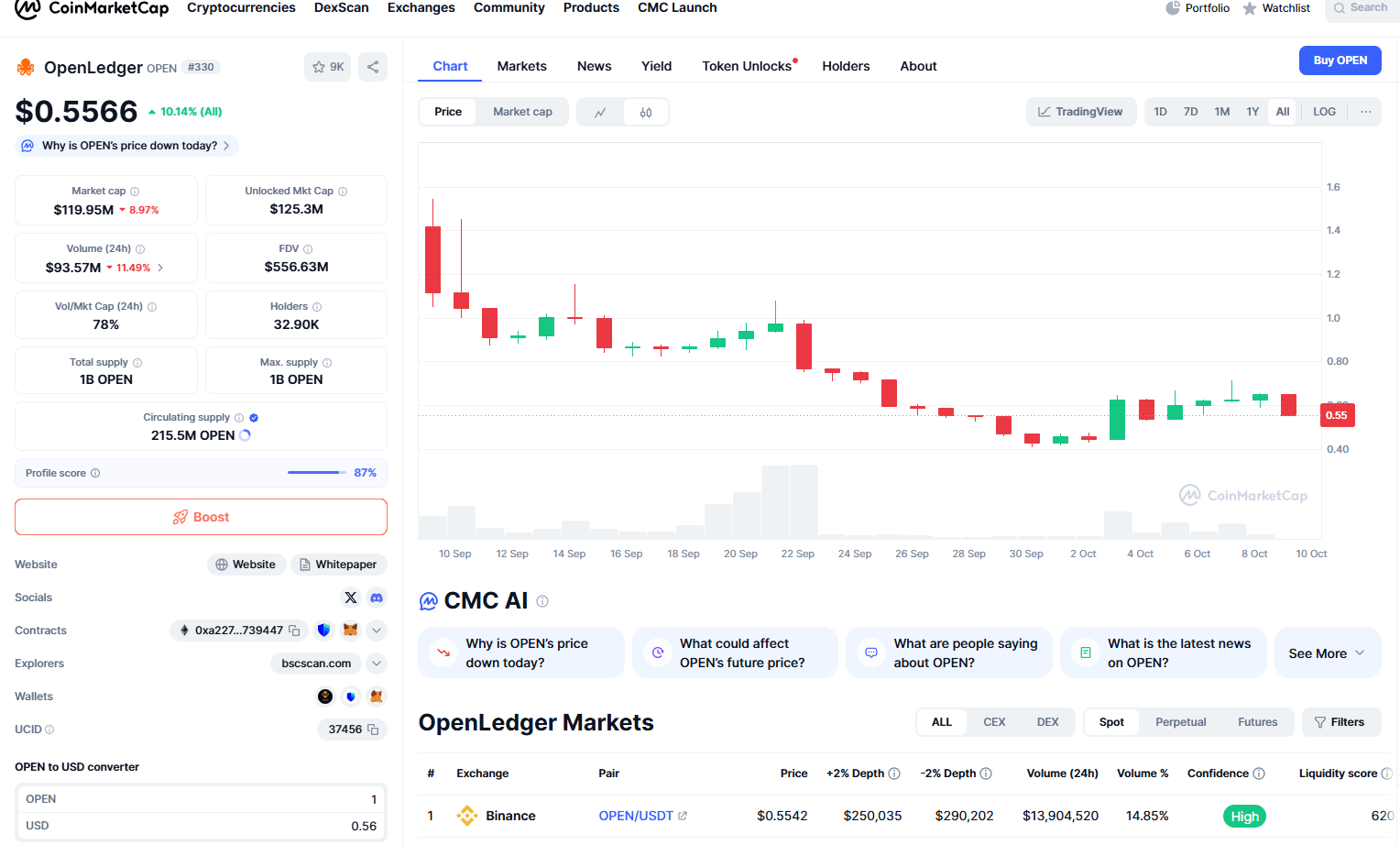Viewport: 1400px width, 845px height.
Task: Copy the UCID 37456 value
Action: (373, 730)
